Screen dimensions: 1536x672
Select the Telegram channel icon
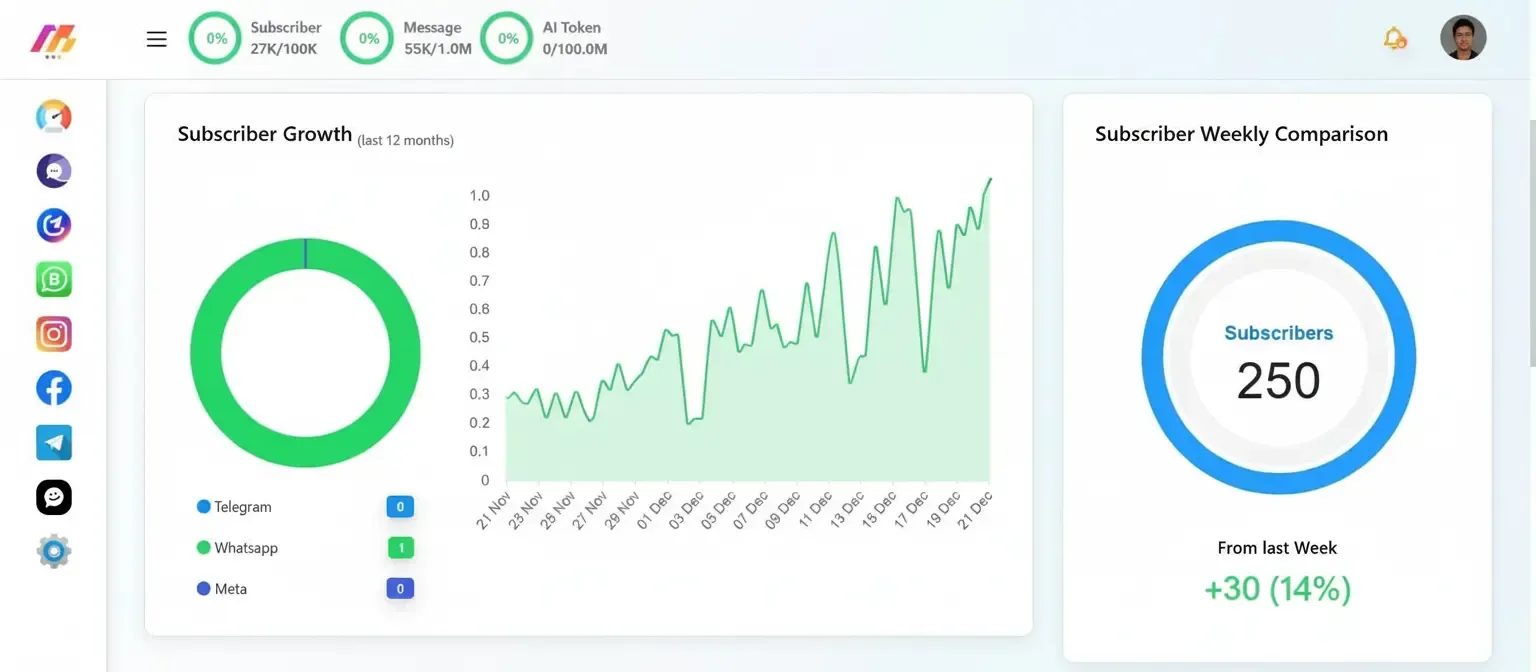[53, 442]
